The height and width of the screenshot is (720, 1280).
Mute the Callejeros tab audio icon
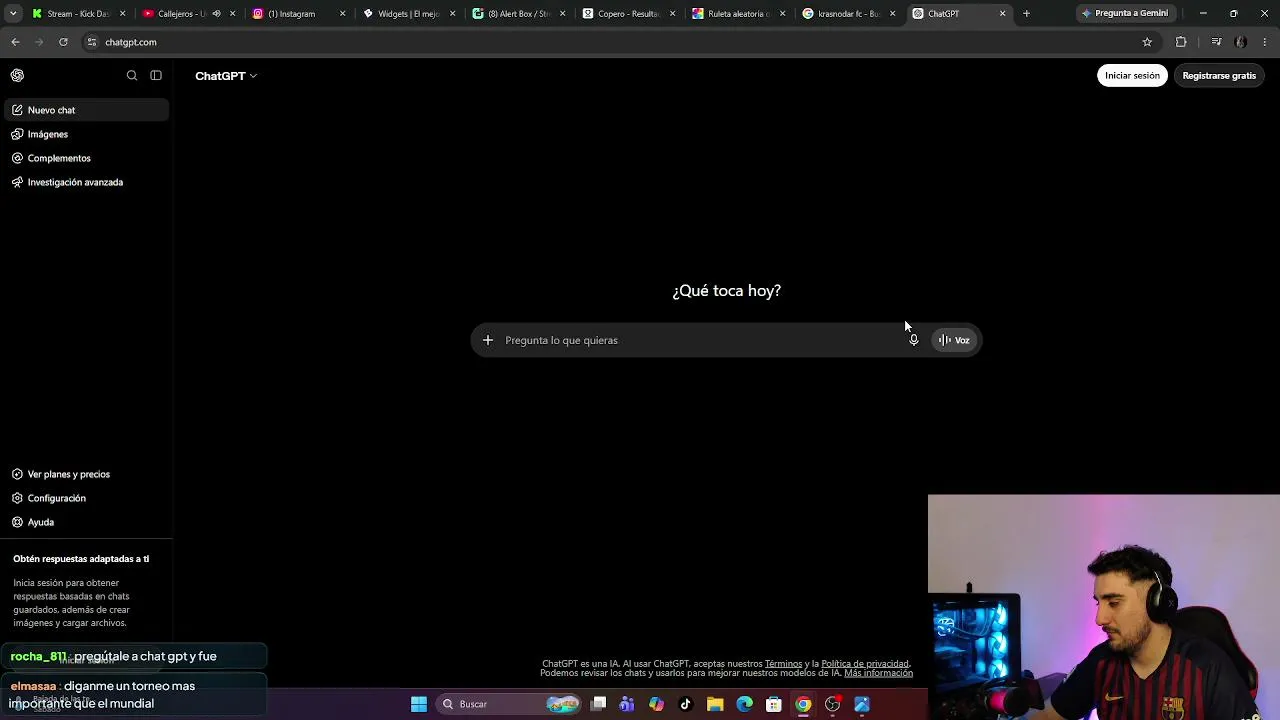[216, 14]
